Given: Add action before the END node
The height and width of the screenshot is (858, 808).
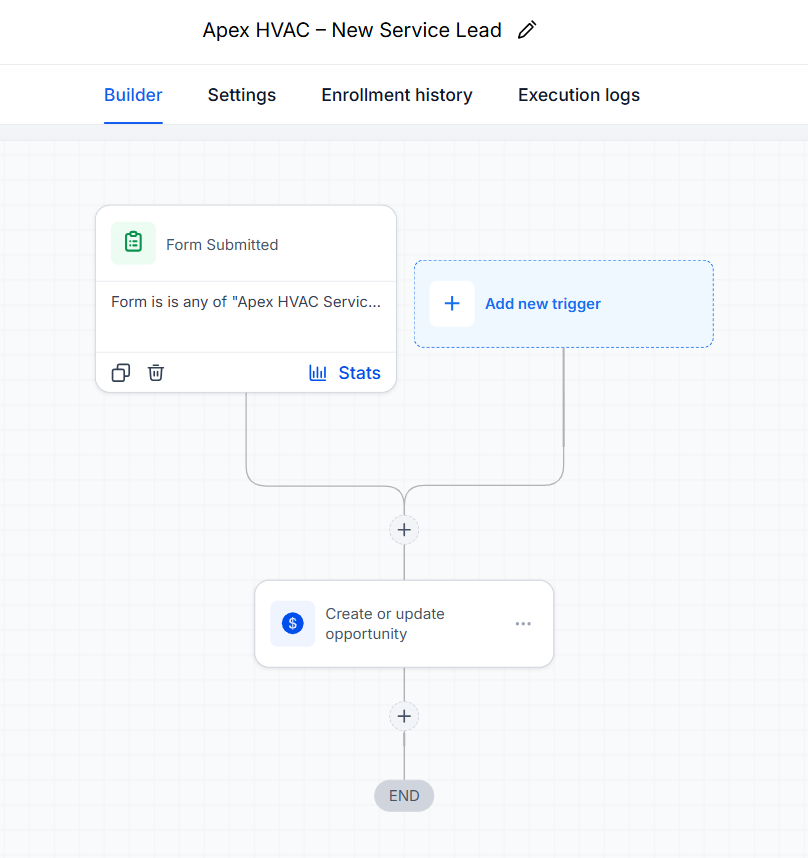Looking at the screenshot, I should pyautogui.click(x=404, y=716).
